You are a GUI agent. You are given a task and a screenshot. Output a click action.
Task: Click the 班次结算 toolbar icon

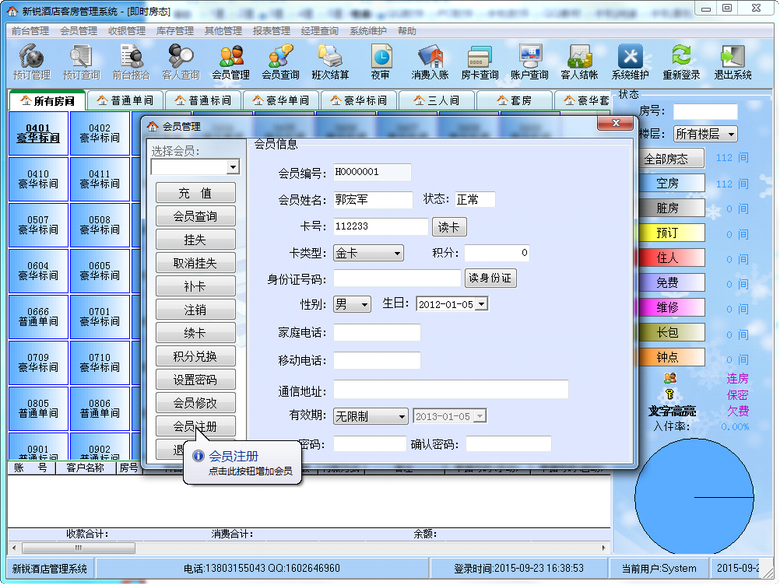[330, 62]
